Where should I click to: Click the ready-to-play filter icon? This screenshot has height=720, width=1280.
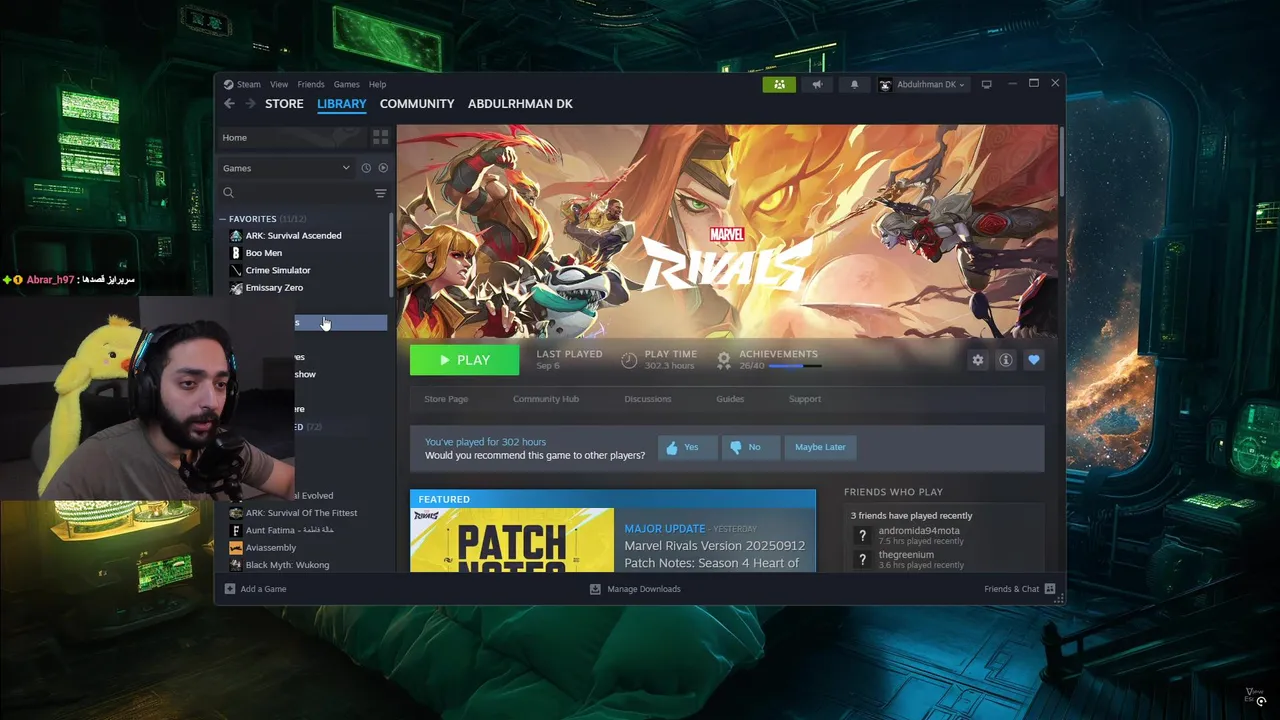point(383,168)
